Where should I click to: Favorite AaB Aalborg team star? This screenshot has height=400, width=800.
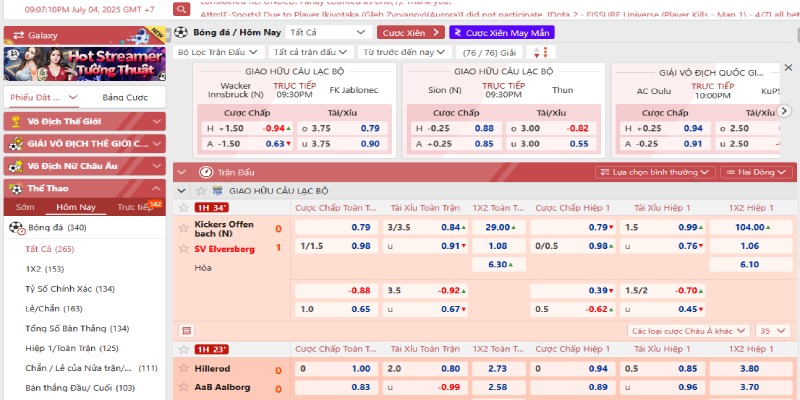coord(184,387)
